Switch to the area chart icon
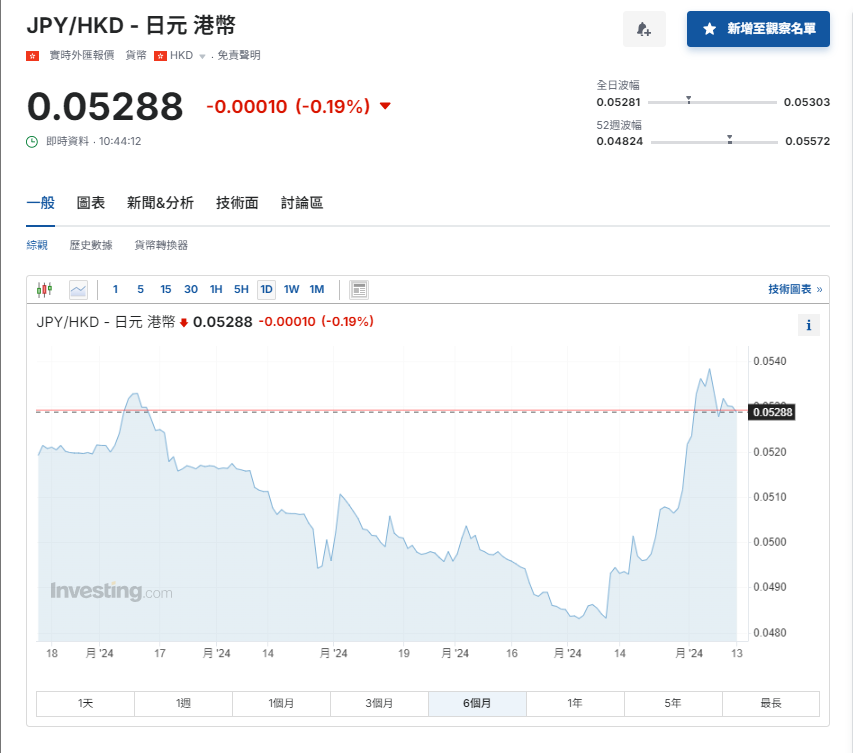Viewport: 853px width, 753px height. (78, 289)
